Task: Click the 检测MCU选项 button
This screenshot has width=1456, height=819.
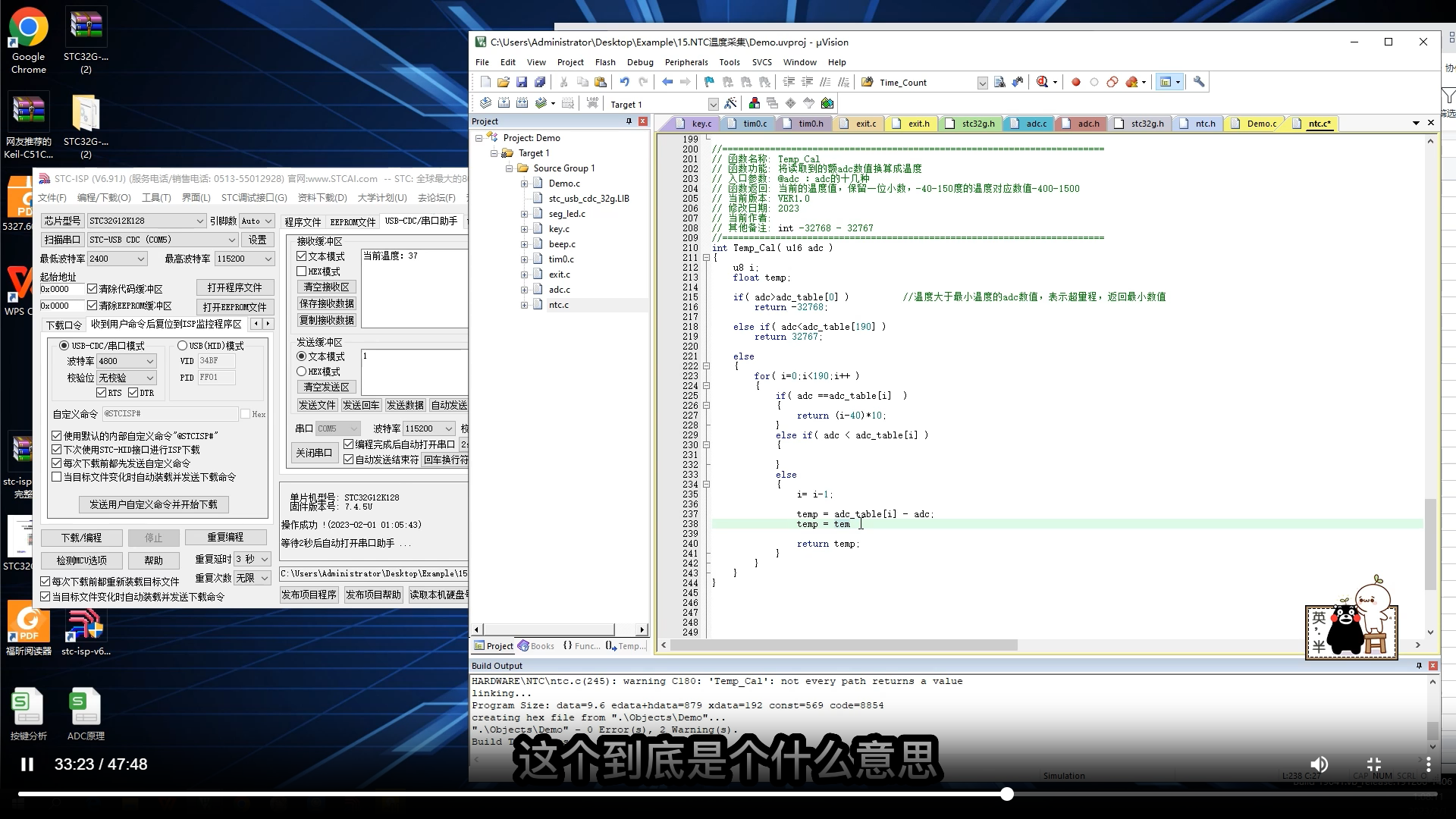Action: pyautogui.click(x=82, y=560)
